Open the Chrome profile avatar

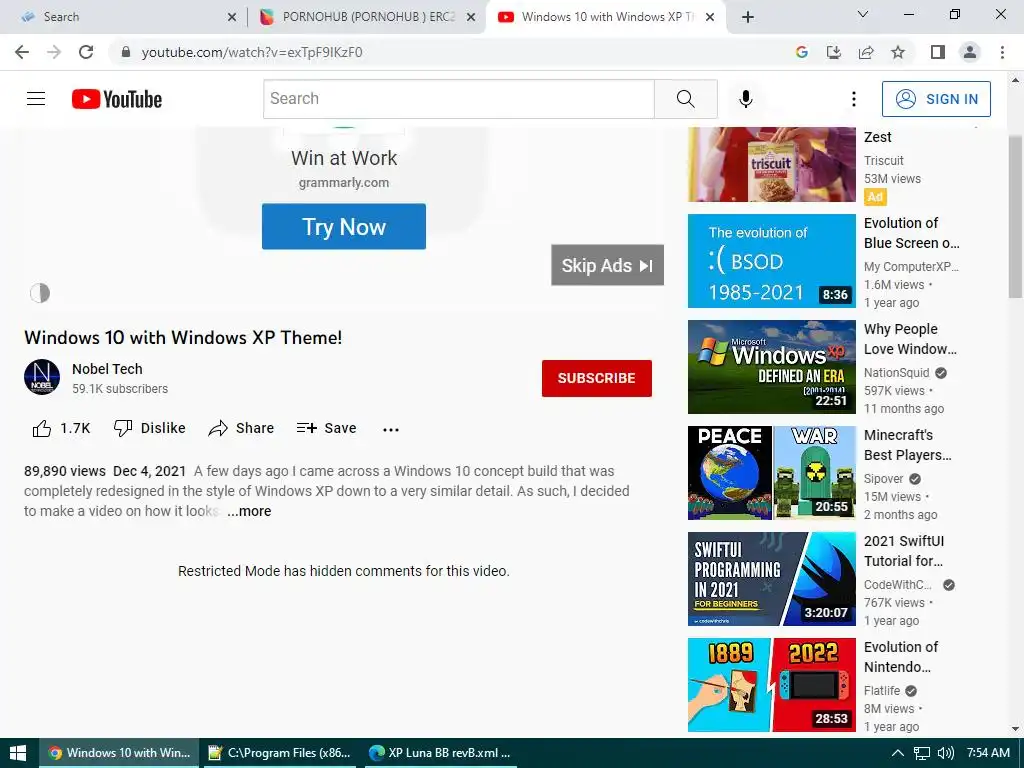(x=970, y=52)
